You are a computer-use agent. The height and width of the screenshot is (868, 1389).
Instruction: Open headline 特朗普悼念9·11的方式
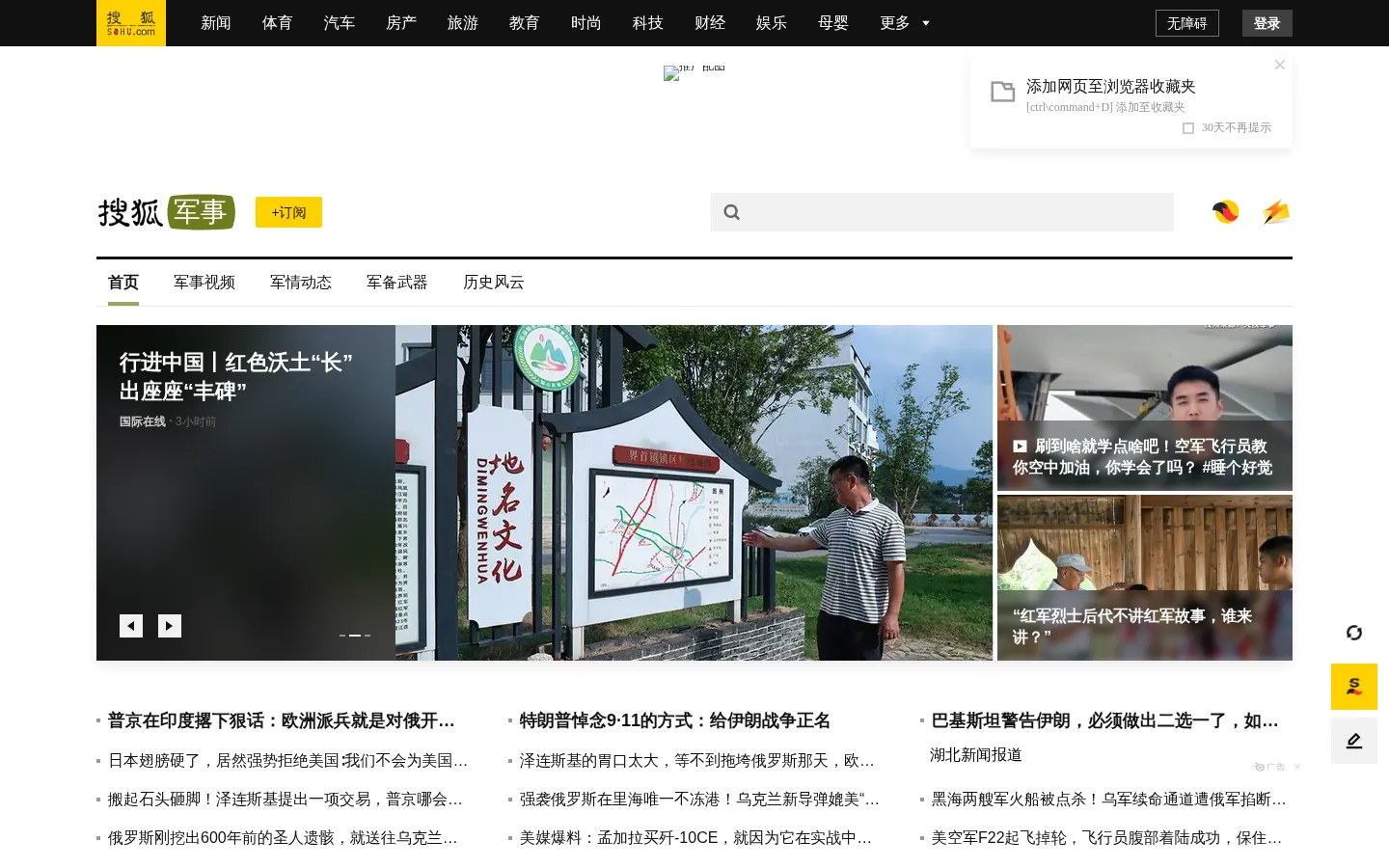tap(675, 720)
